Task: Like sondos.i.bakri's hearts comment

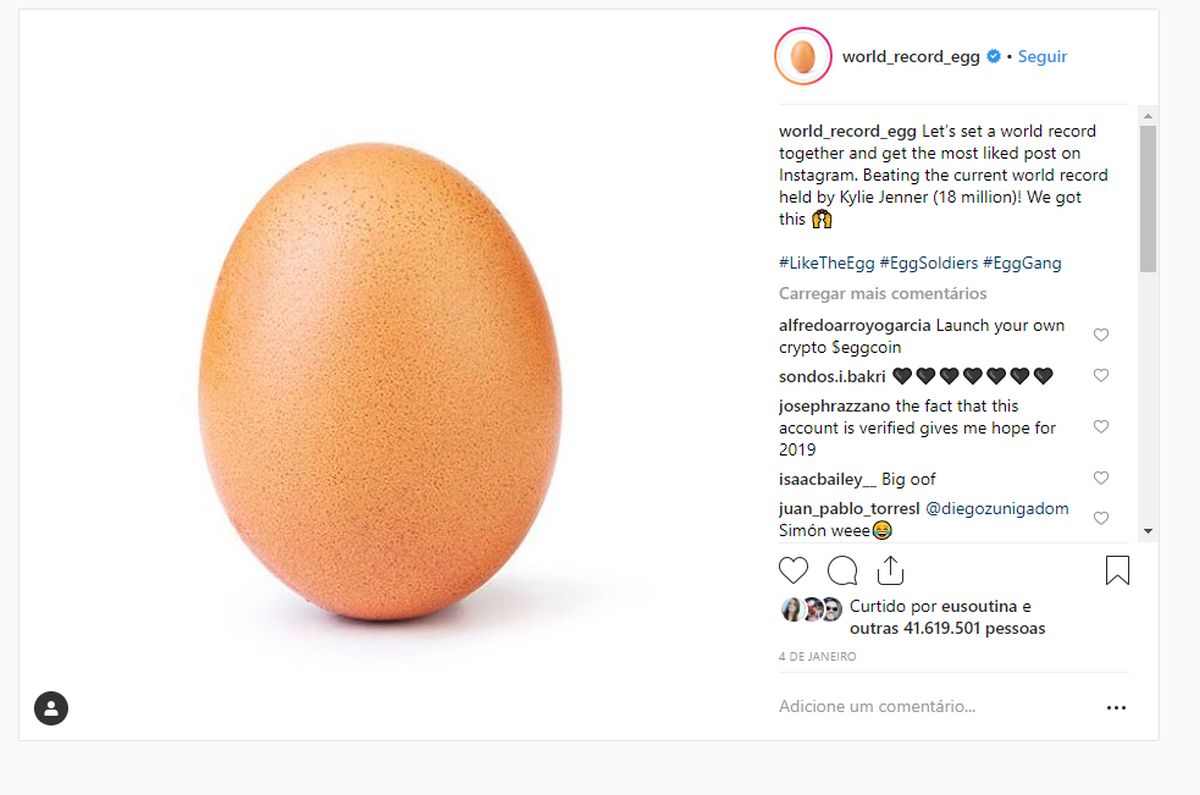Action: (x=1101, y=376)
